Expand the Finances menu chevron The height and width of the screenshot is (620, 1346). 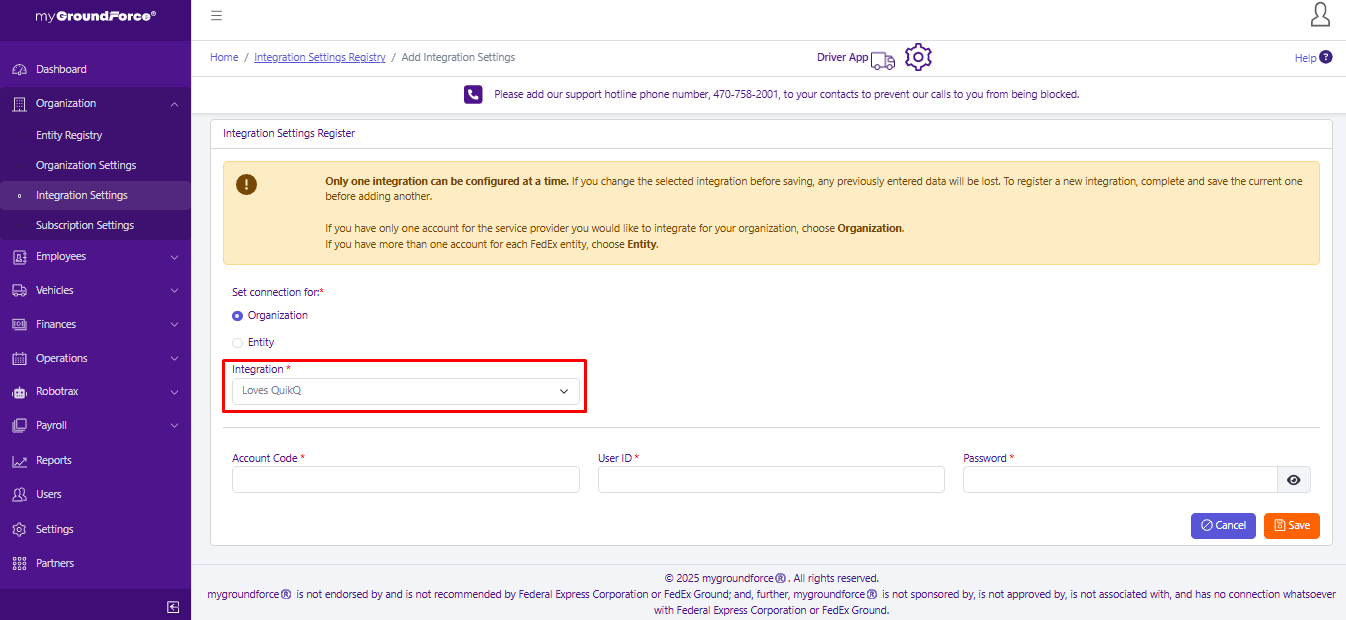tap(175, 325)
